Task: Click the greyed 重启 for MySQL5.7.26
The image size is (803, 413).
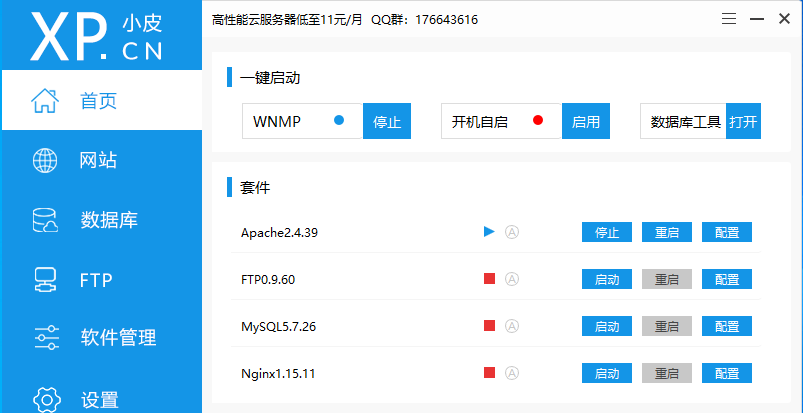Action: (667, 326)
